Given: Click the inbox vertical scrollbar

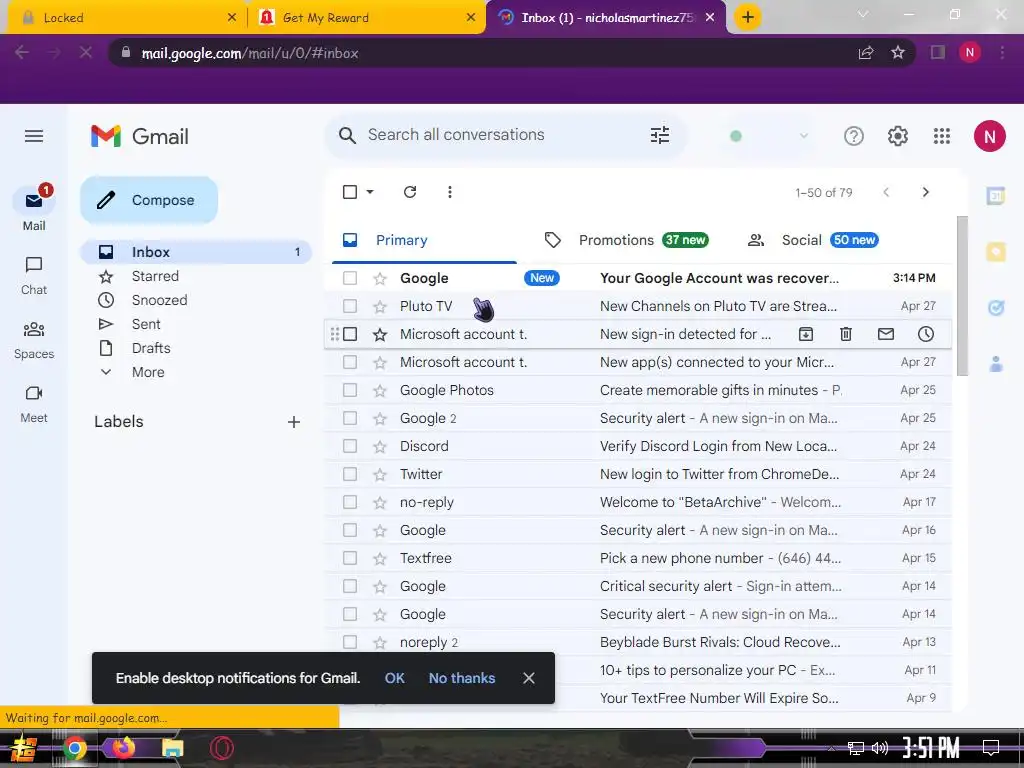Looking at the screenshot, I should (962, 296).
